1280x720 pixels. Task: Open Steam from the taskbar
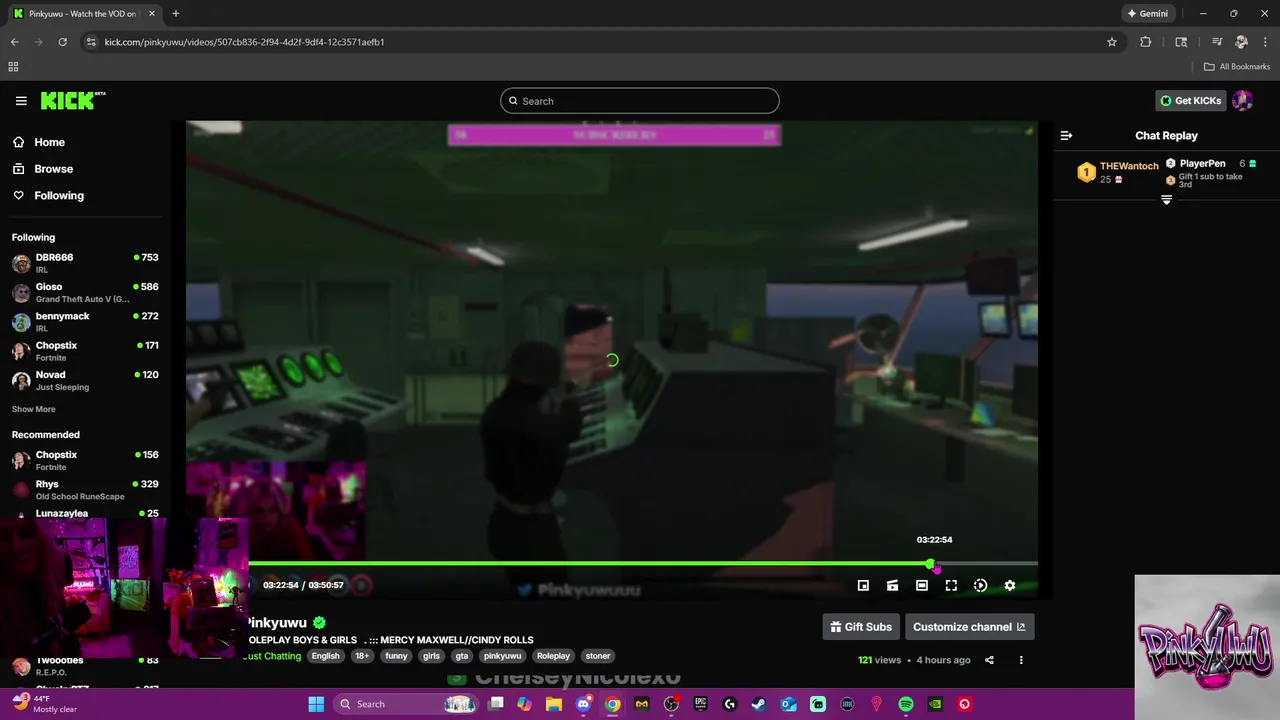(x=759, y=704)
